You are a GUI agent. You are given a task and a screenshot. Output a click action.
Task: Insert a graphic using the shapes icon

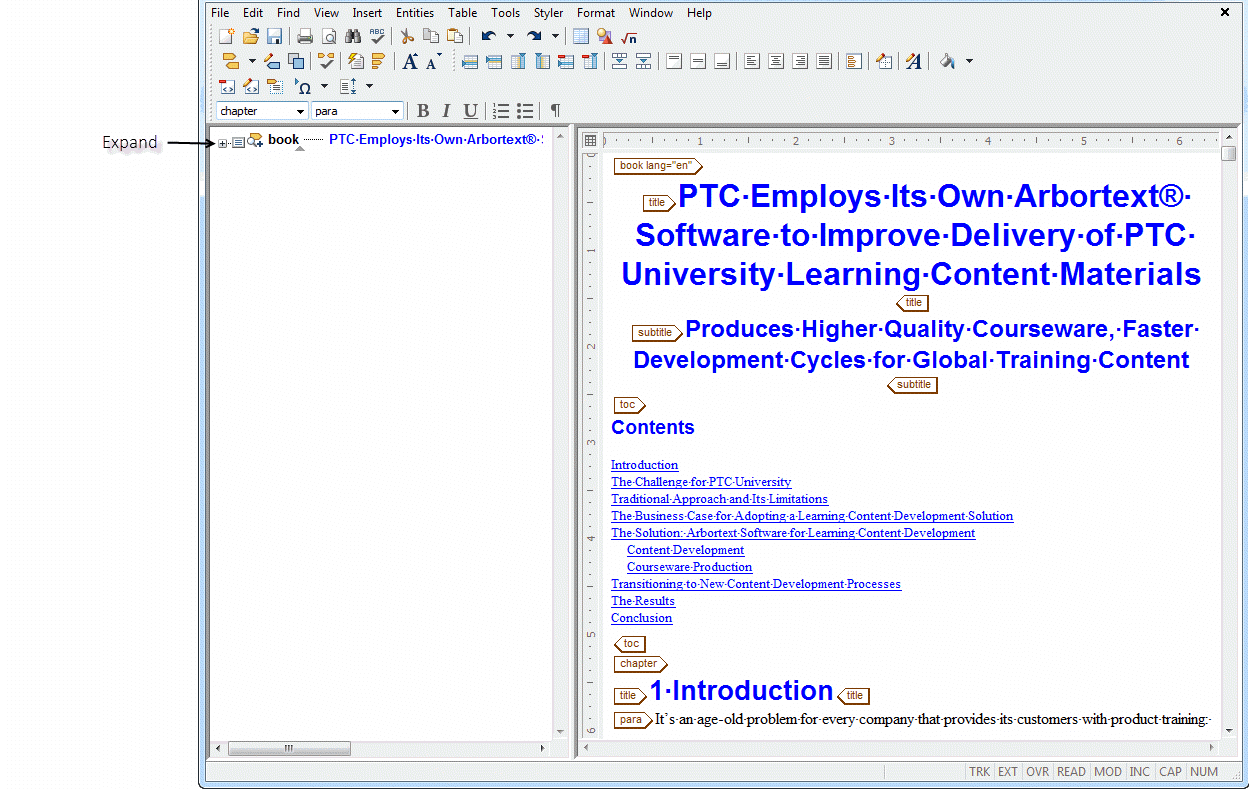pos(605,36)
